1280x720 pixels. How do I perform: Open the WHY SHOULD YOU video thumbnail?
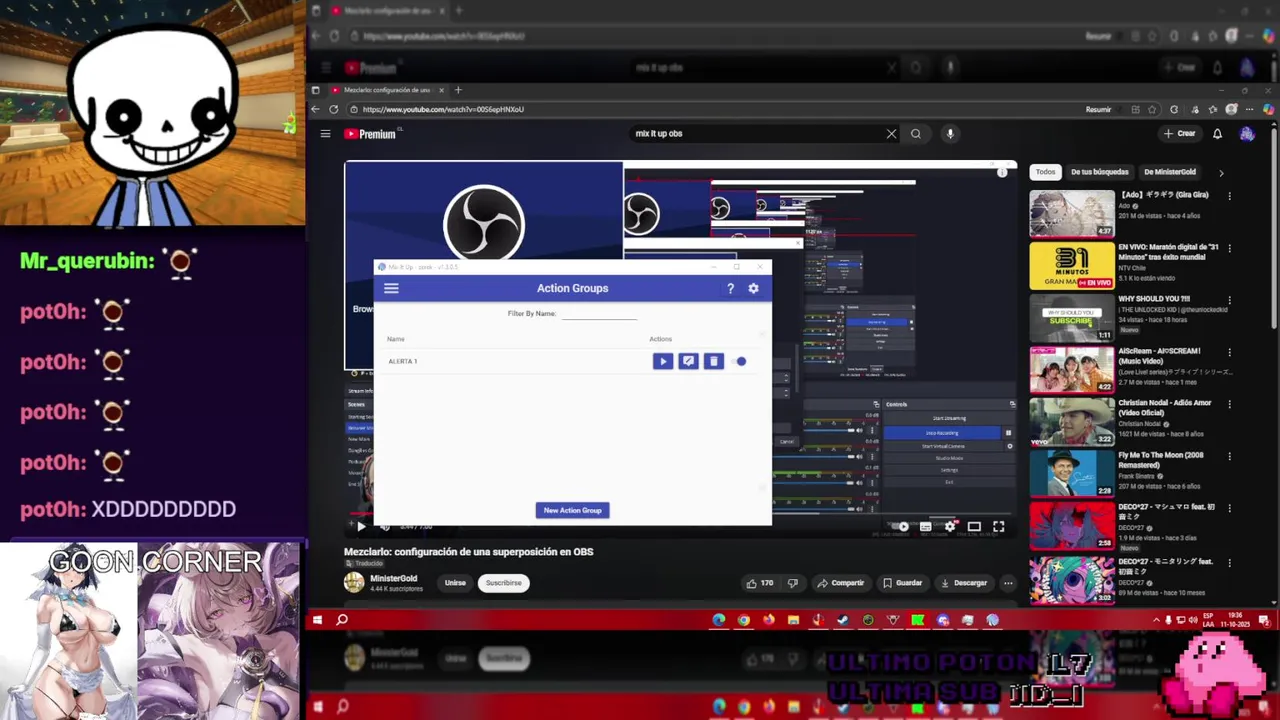1072,318
